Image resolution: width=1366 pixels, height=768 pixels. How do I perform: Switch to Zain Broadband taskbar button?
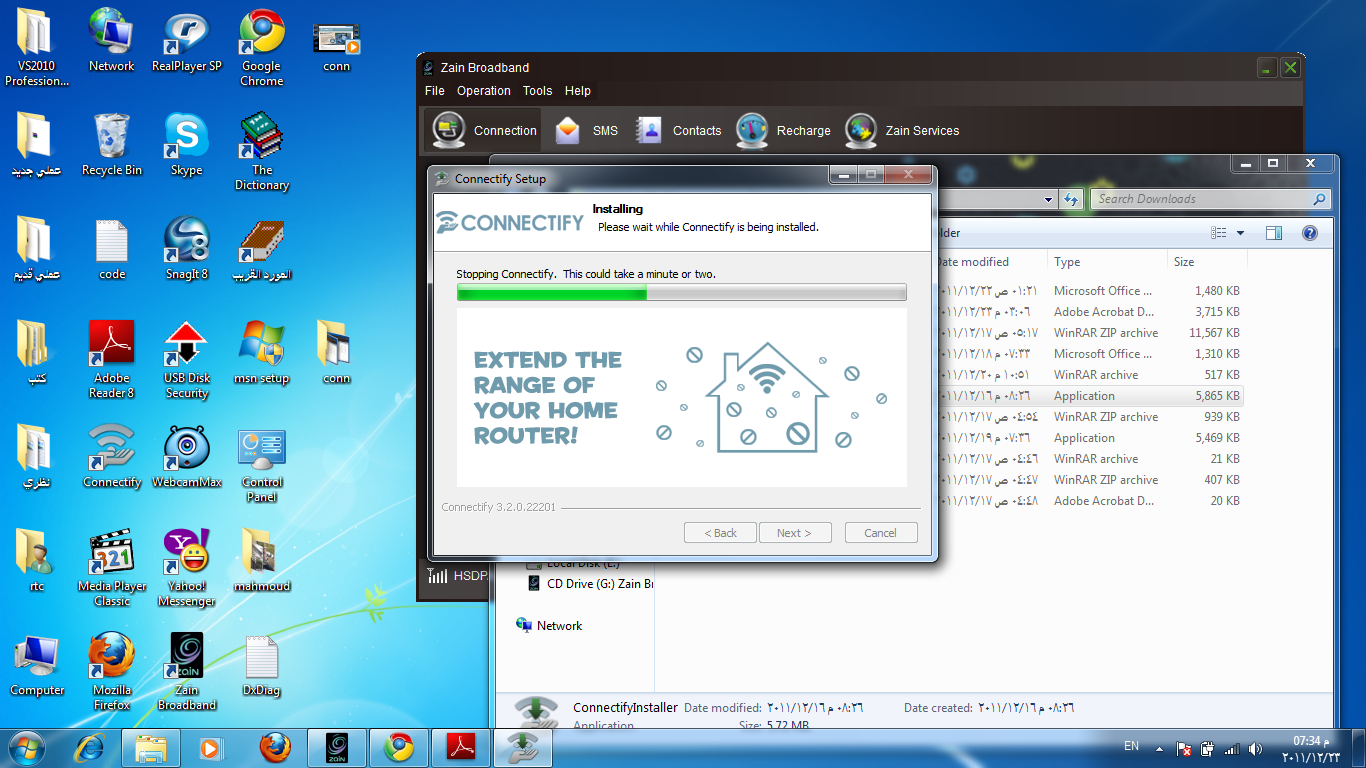click(x=337, y=748)
